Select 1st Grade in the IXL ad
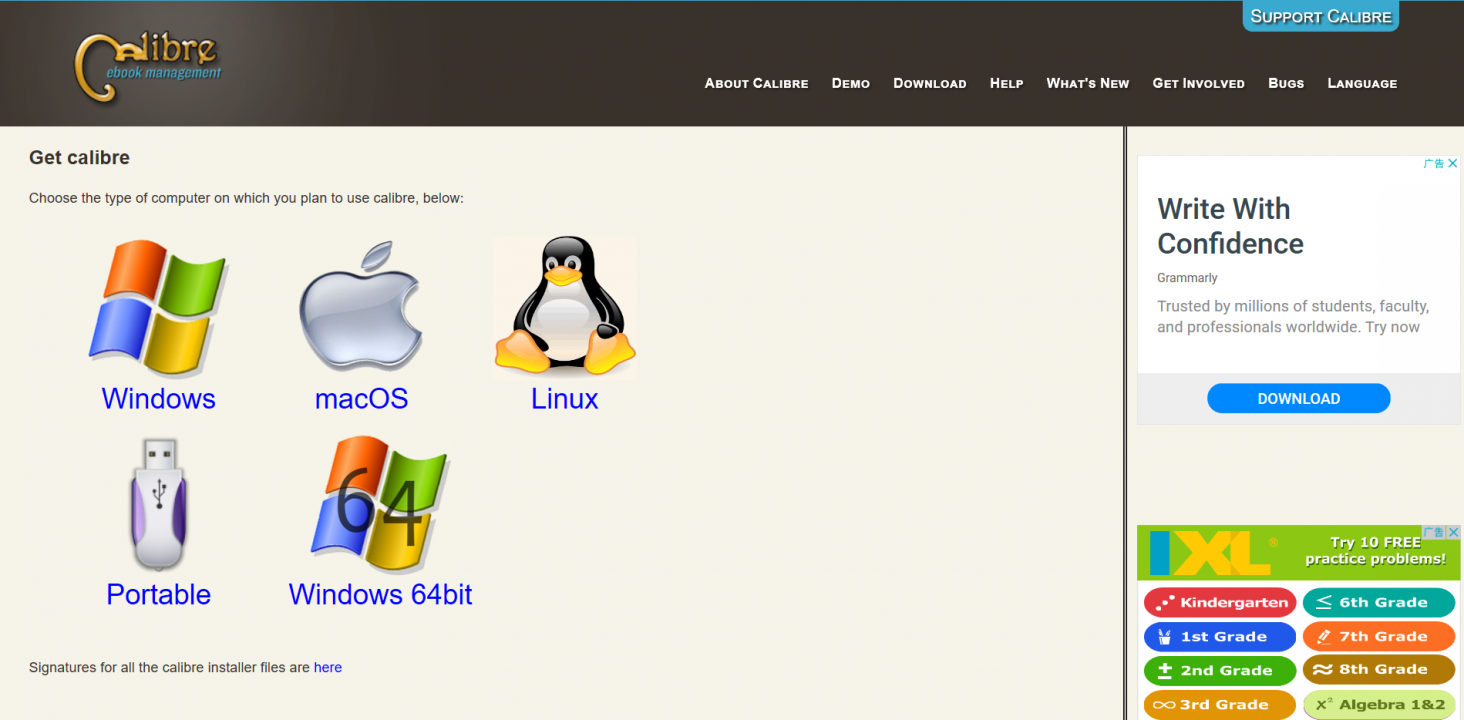 (x=1220, y=637)
